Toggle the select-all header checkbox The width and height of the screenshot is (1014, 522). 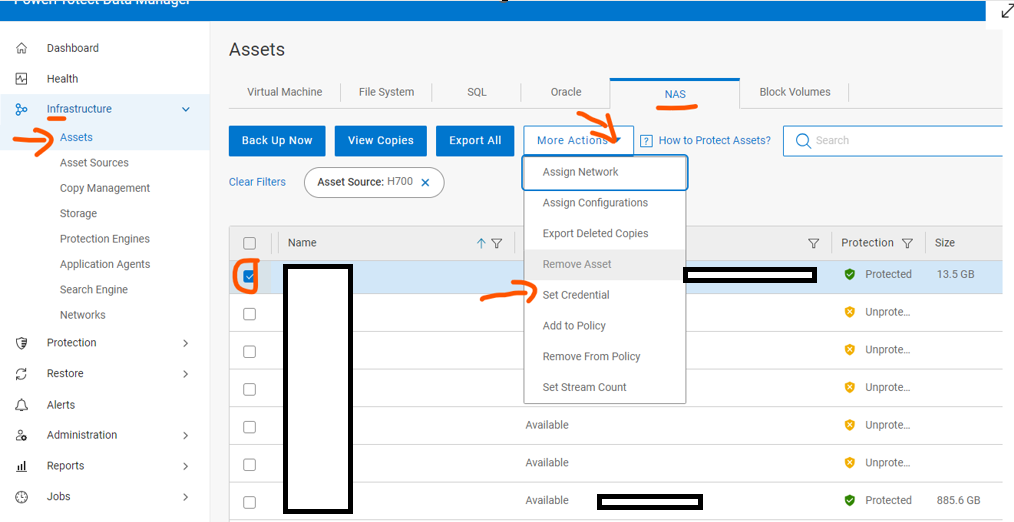[x=250, y=243]
